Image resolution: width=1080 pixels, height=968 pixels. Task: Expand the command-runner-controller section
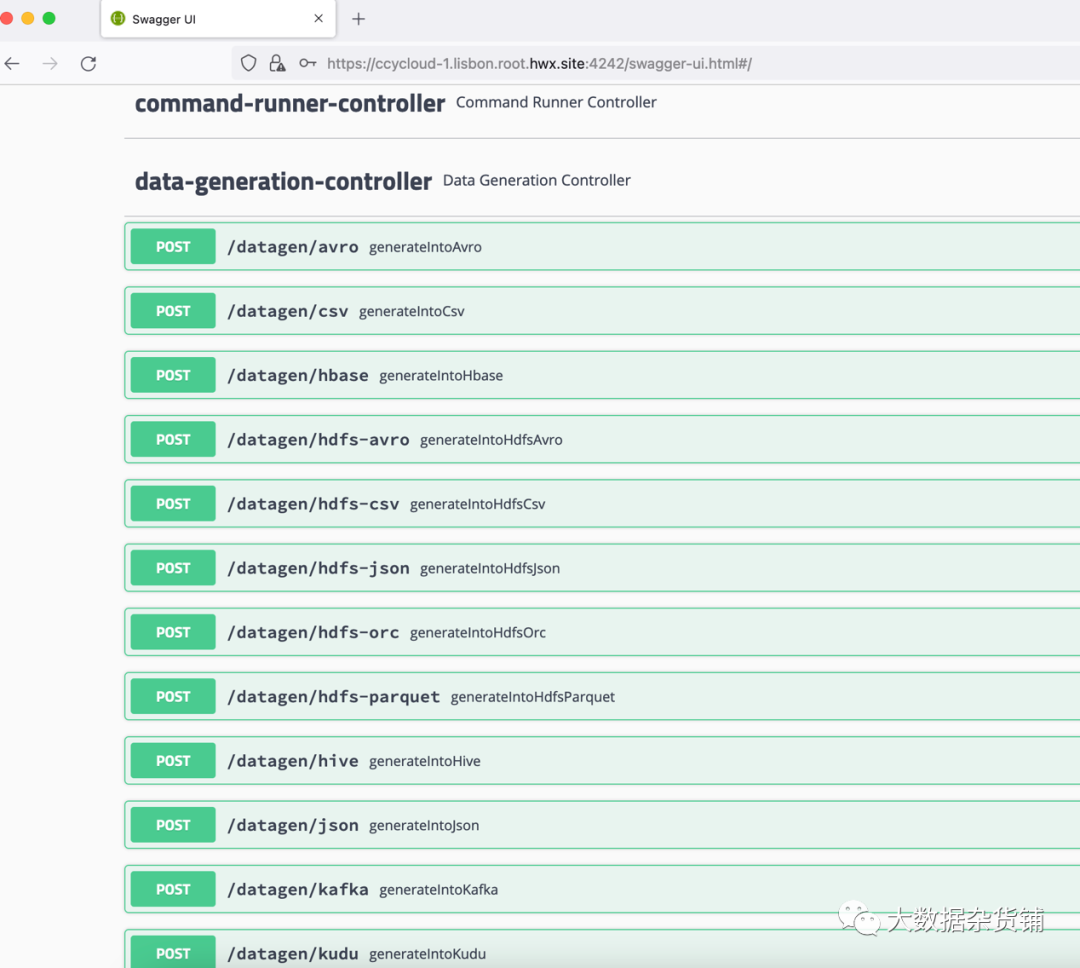[x=602, y=103]
